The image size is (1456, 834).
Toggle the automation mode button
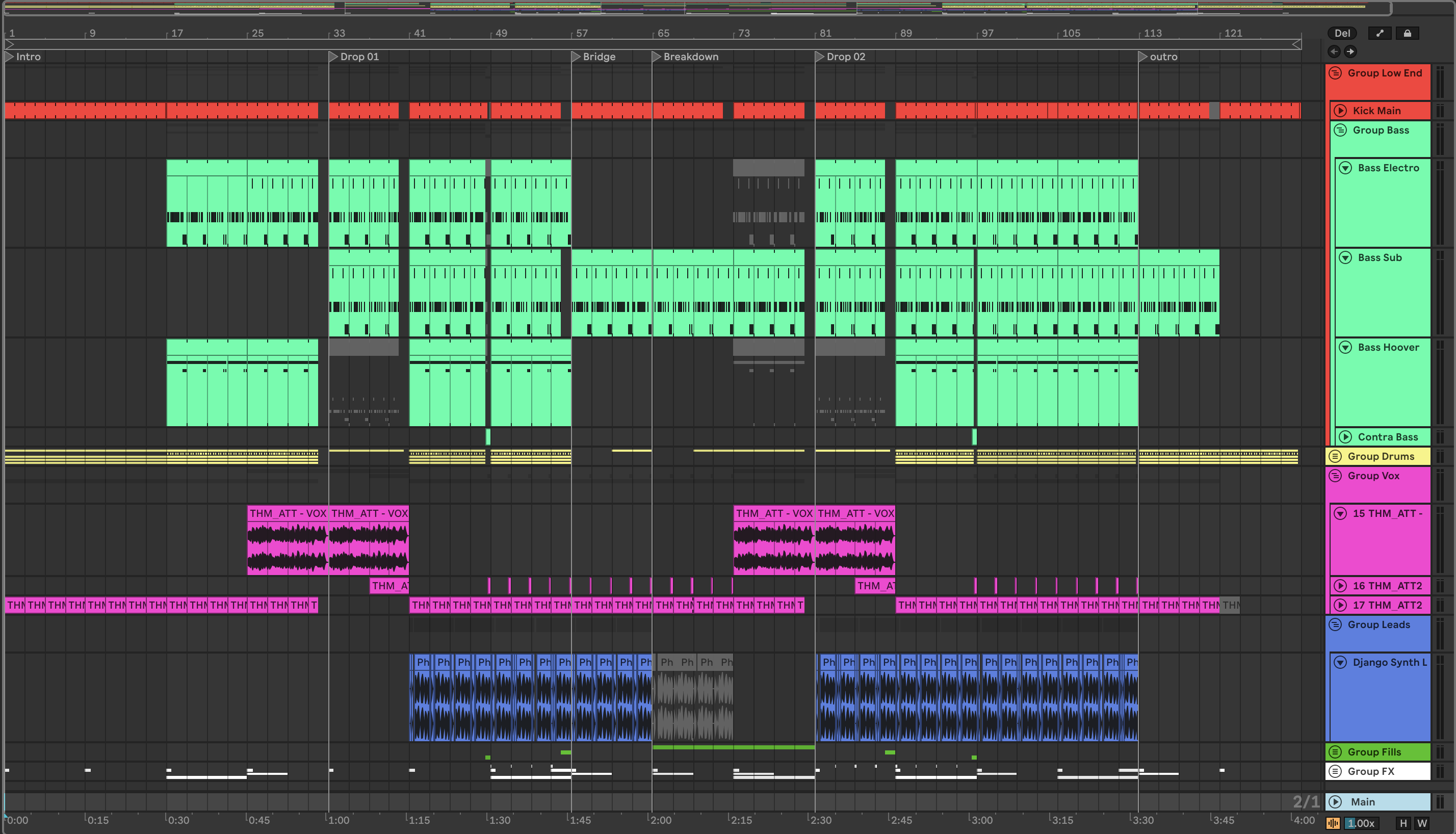(x=1379, y=33)
